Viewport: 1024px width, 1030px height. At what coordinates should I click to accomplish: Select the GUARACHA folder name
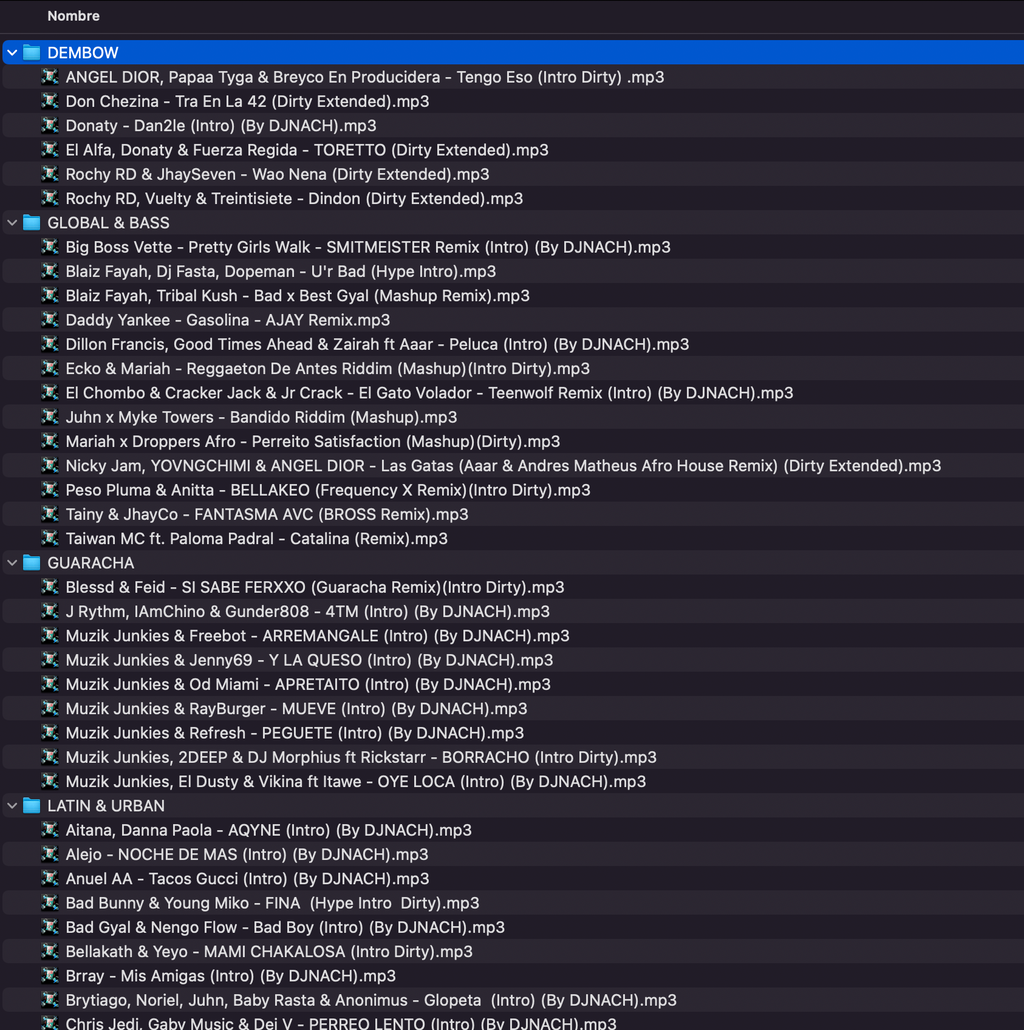91,563
